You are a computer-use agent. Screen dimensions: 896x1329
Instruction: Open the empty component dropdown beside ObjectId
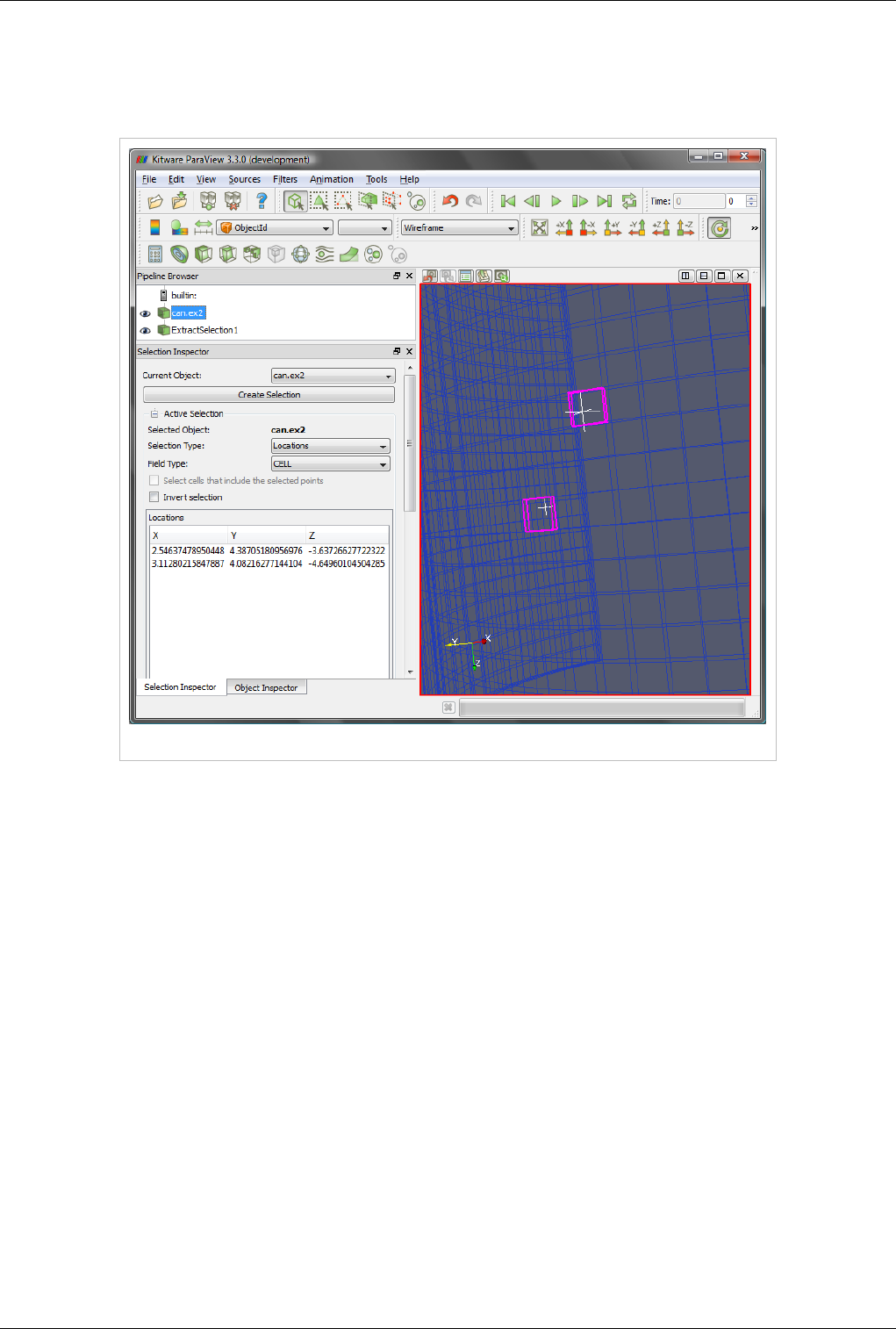point(364,228)
